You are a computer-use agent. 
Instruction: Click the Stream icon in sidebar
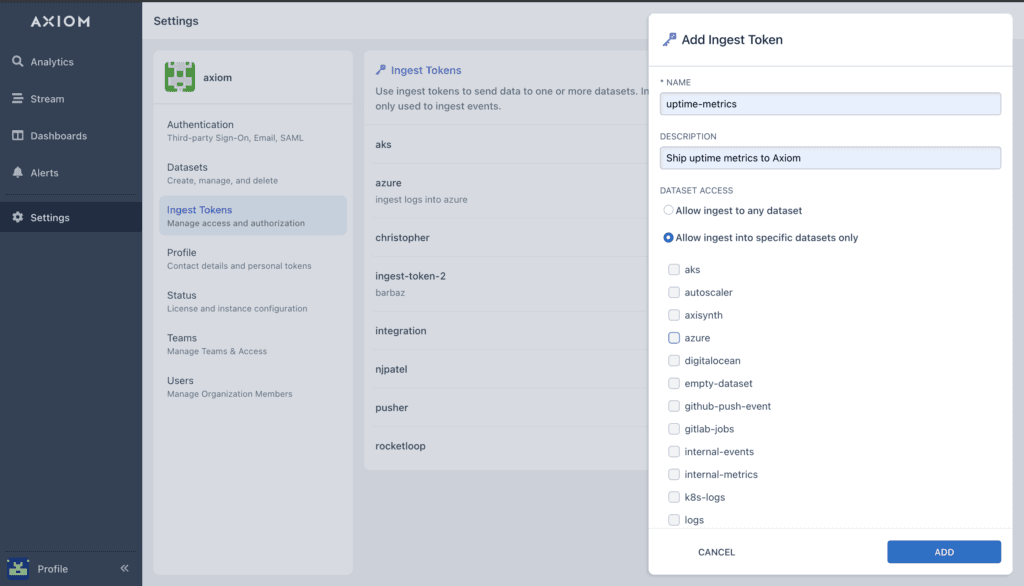click(18, 99)
